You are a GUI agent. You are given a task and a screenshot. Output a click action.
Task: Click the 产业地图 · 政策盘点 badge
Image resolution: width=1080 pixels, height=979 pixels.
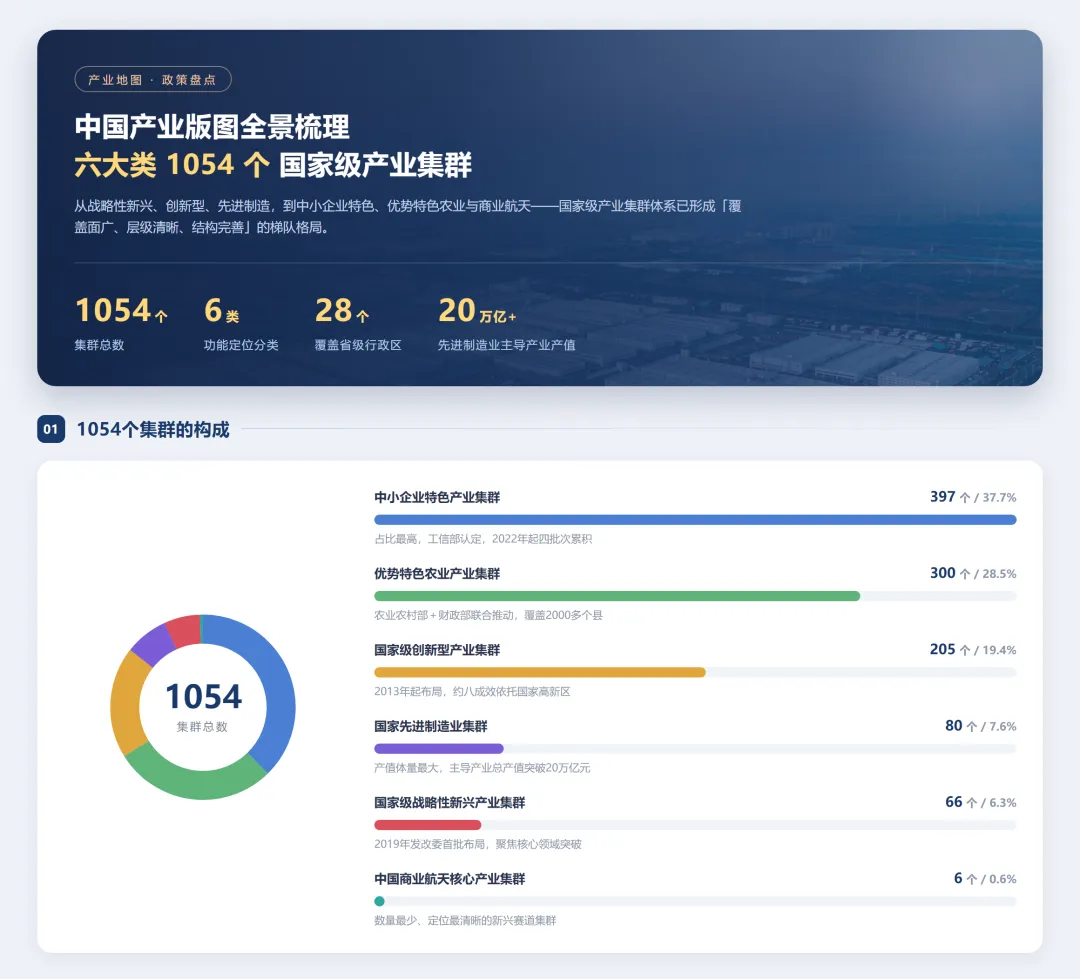153,80
